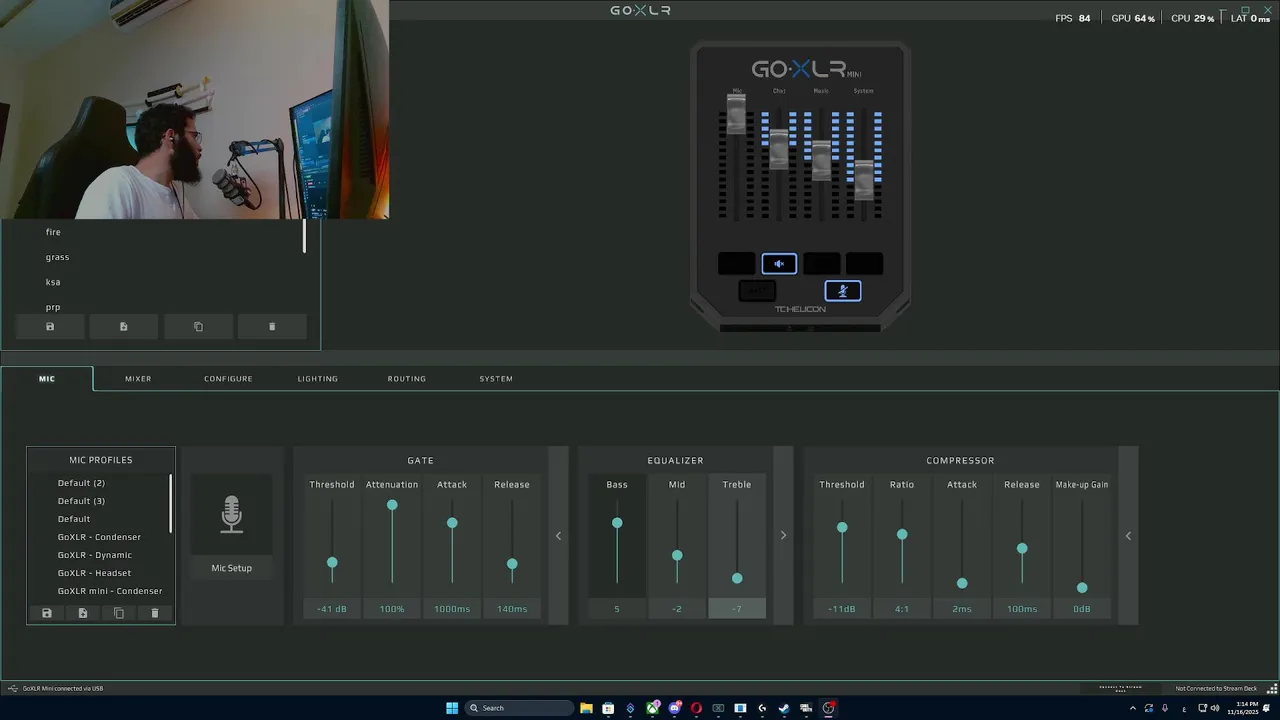
Task: Click the Equalizer Mid slider handle
Action: click(x=677, y=555)
